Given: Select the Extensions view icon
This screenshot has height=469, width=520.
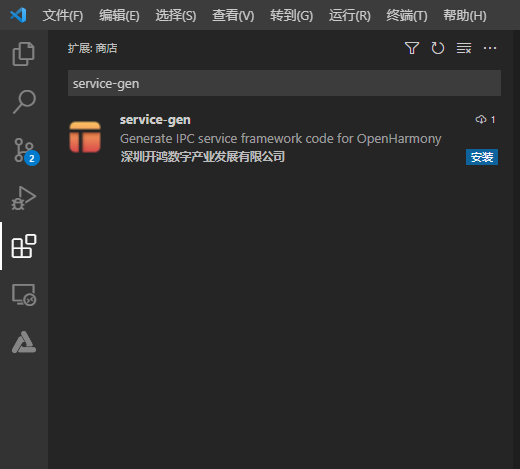Looking at the screenshot, I should pos(24,246).
